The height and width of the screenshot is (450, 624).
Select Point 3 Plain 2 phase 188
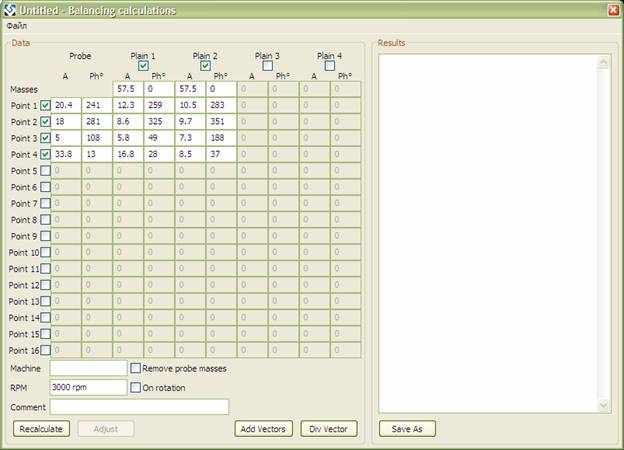[x=221, y=138]
